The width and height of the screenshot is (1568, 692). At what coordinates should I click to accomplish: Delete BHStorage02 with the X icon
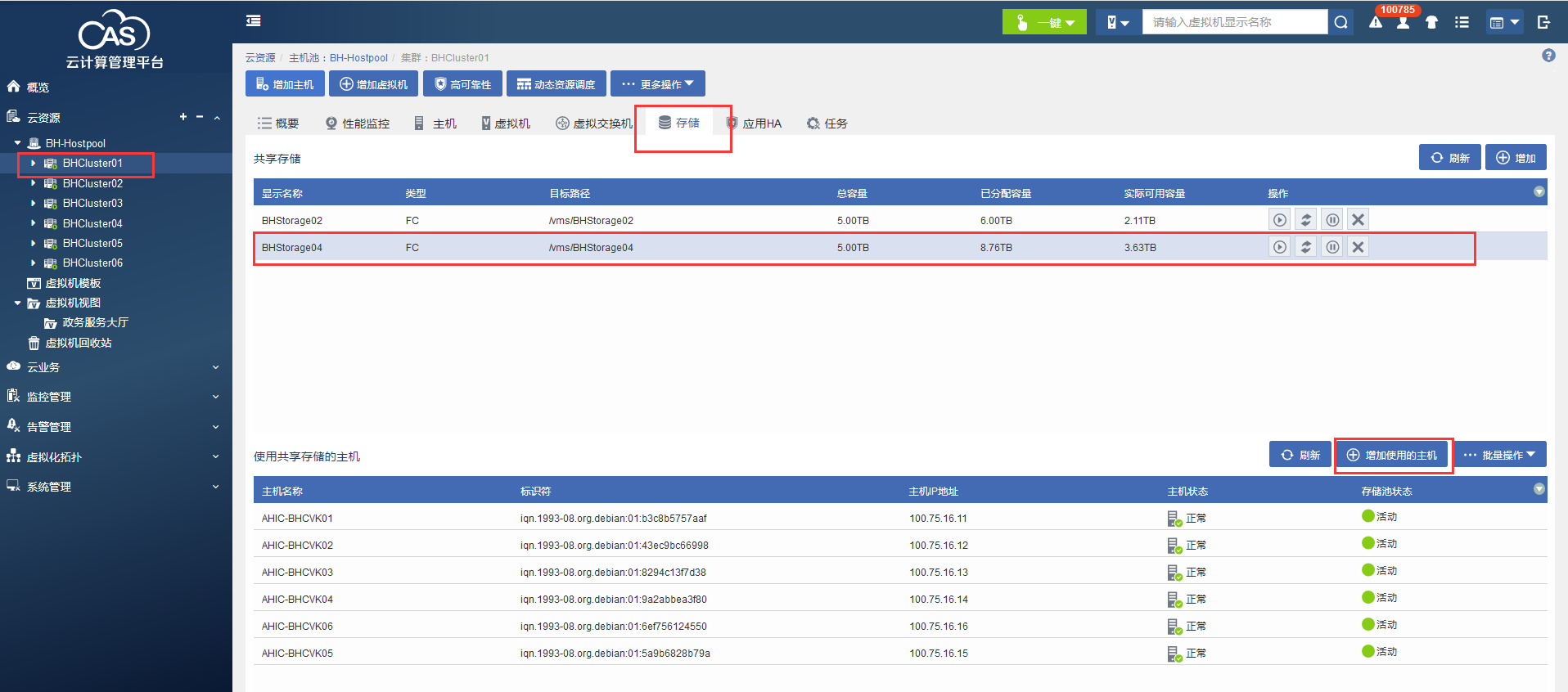pos(1358,220)
